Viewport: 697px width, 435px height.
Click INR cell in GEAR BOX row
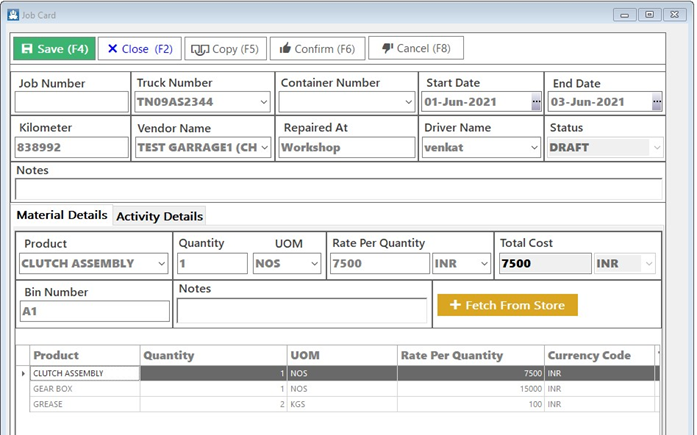pyautogui.click(x=599, y=389)
